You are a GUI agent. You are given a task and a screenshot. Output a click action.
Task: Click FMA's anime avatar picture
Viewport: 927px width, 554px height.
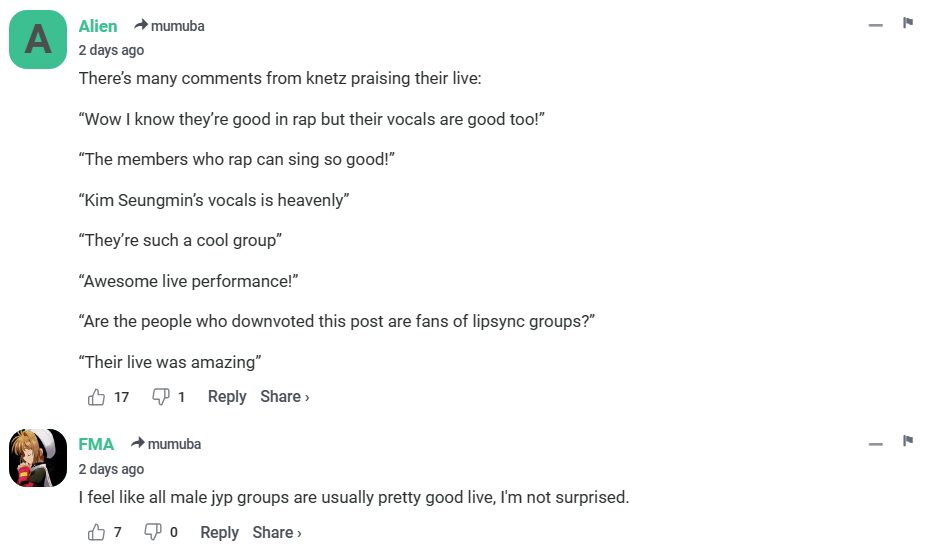coord(38,458)
